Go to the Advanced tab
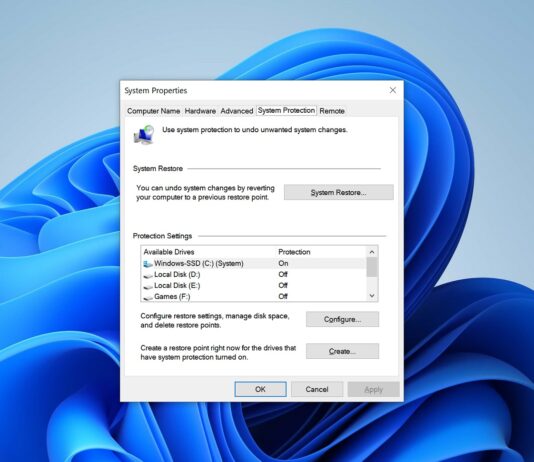Screen dimensions: 534x462 237,111
